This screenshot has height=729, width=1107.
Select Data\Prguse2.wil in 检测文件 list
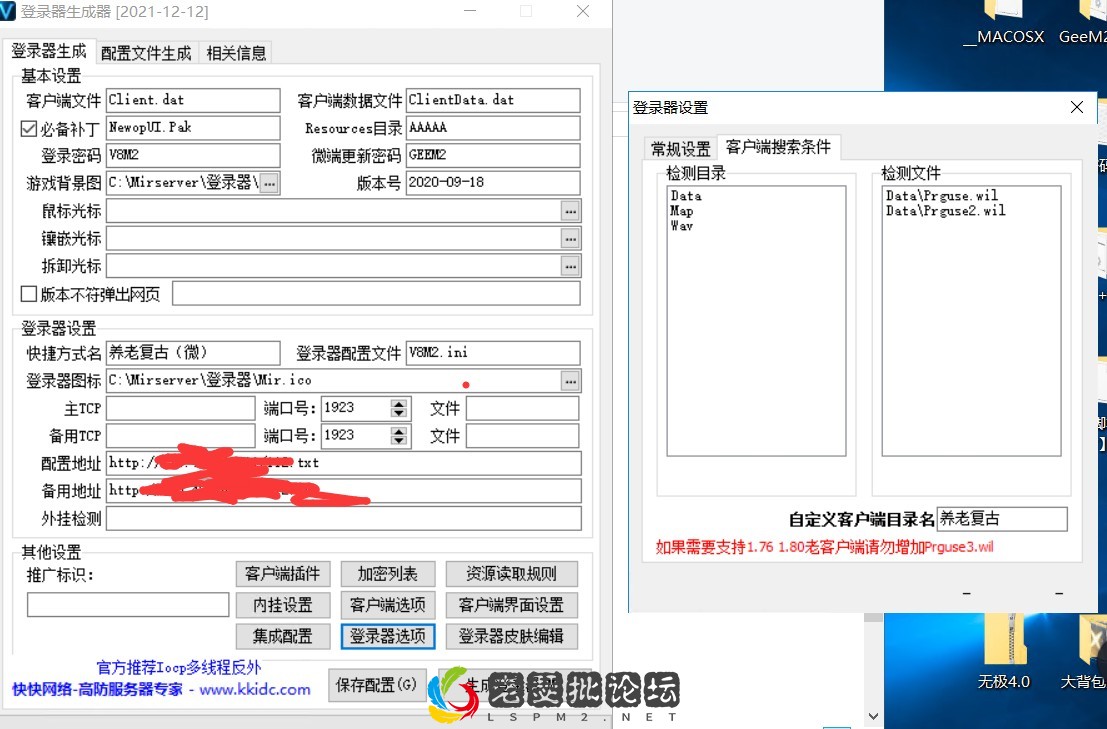click(945, 210)
